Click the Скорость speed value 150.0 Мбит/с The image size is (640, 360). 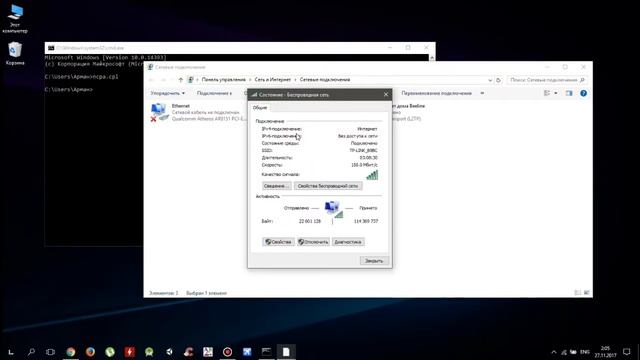(364, 165)
